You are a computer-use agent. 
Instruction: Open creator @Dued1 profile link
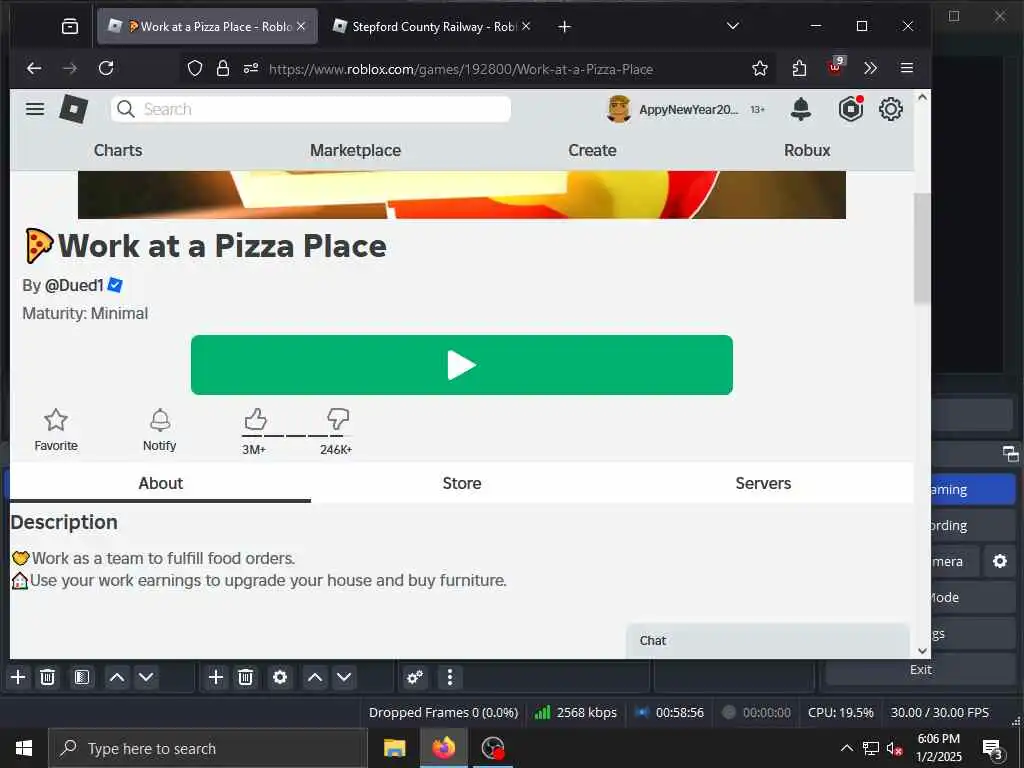pos(74,285)
